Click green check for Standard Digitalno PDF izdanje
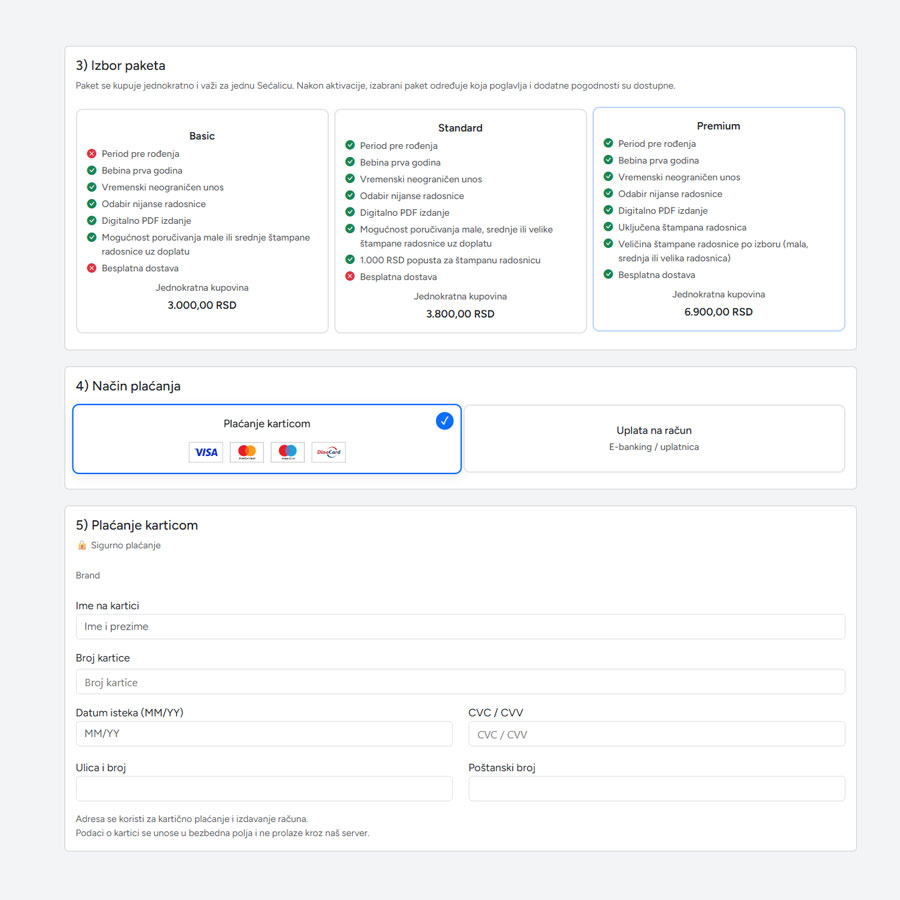This screenshot has width=900, height=900. (350, 212)
